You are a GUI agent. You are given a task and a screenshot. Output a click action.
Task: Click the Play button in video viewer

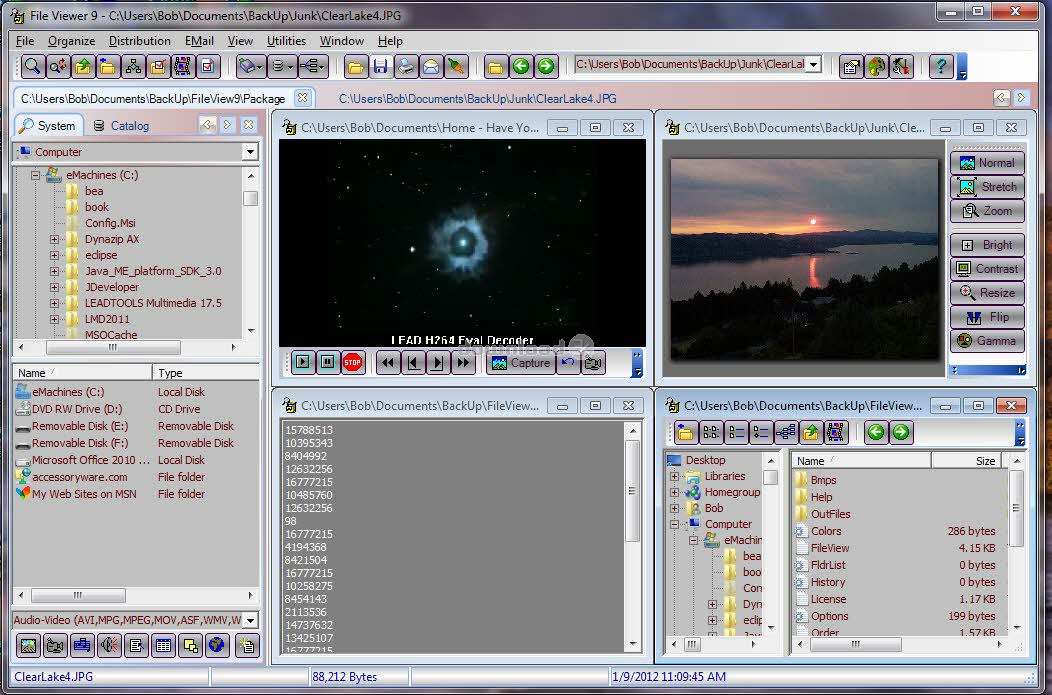[303, 363]
